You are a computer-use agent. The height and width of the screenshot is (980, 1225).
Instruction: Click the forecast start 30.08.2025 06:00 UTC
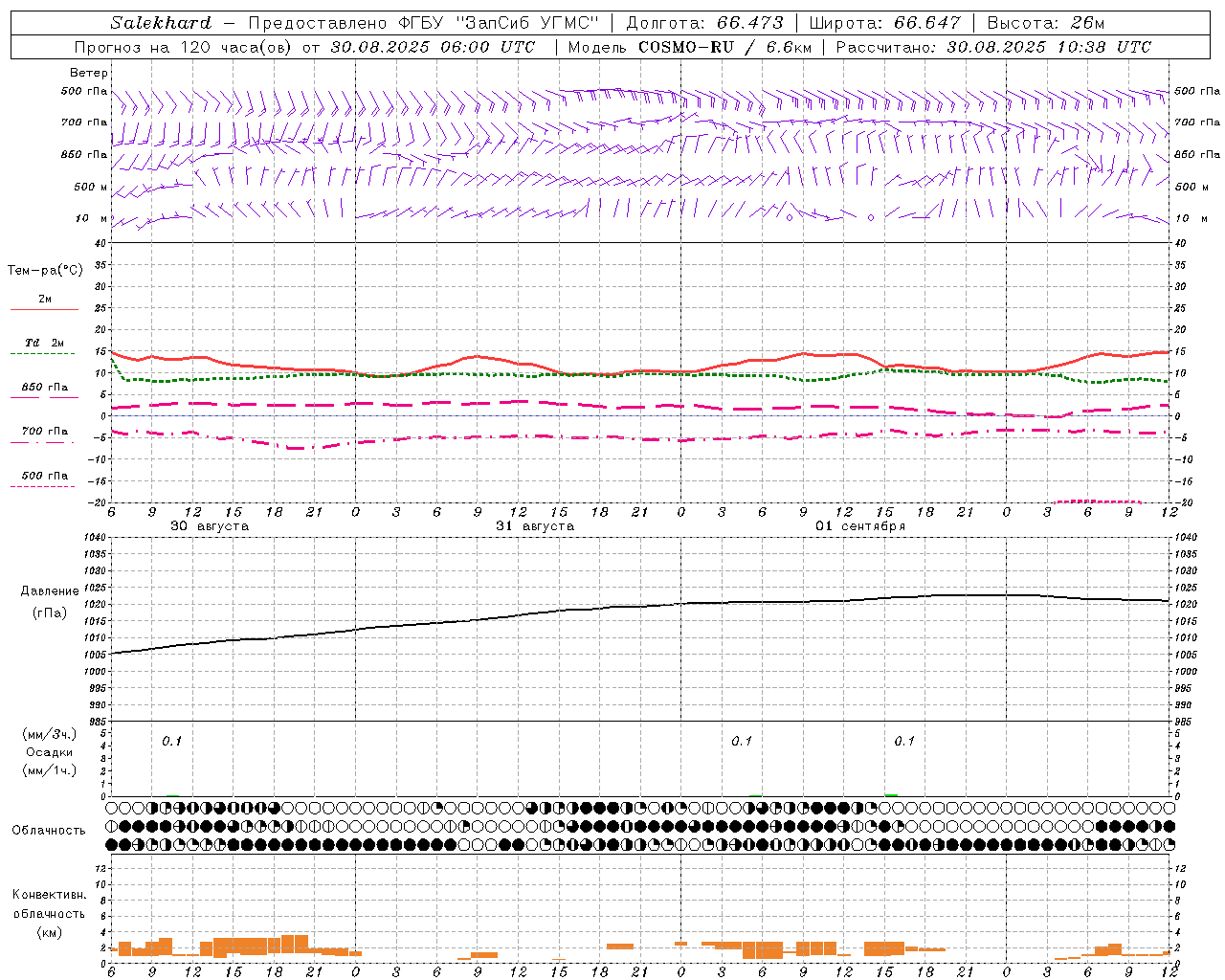[x=433, y=47]
